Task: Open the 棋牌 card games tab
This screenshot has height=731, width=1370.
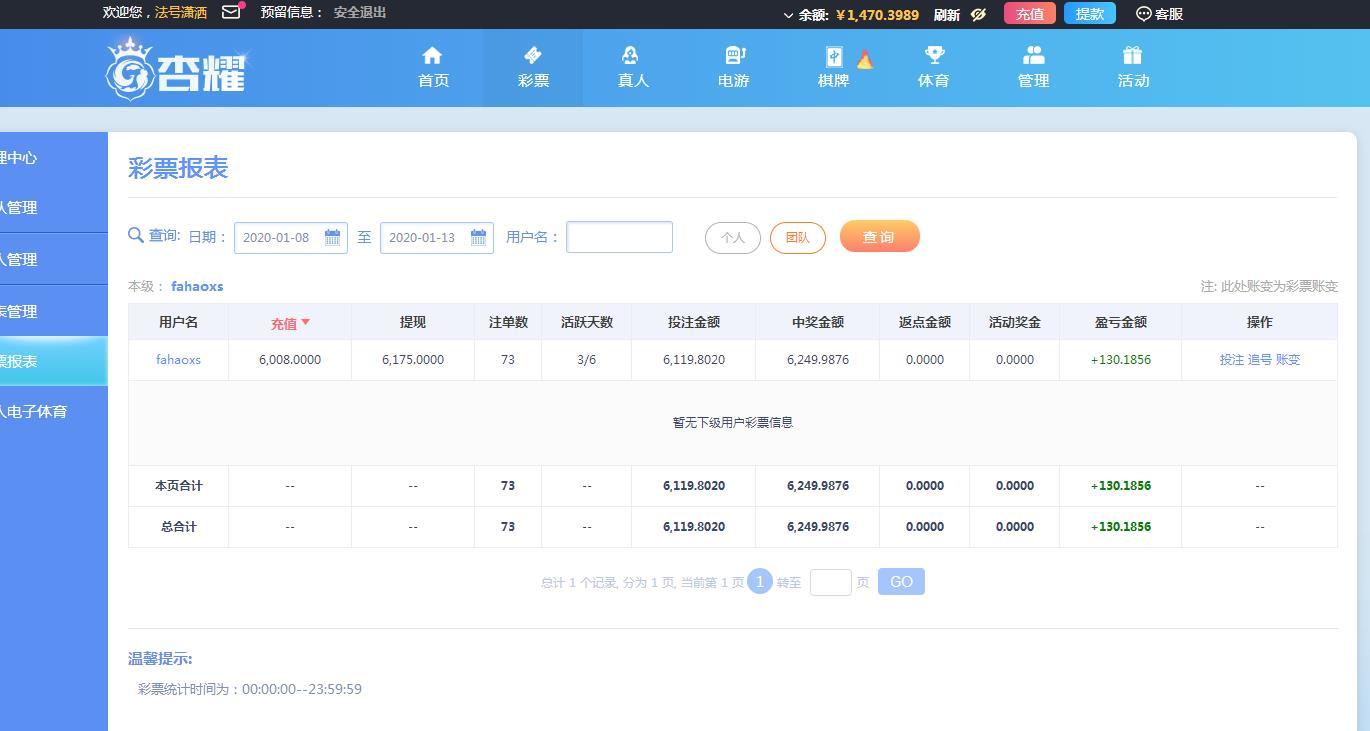Action: (833, 68)
